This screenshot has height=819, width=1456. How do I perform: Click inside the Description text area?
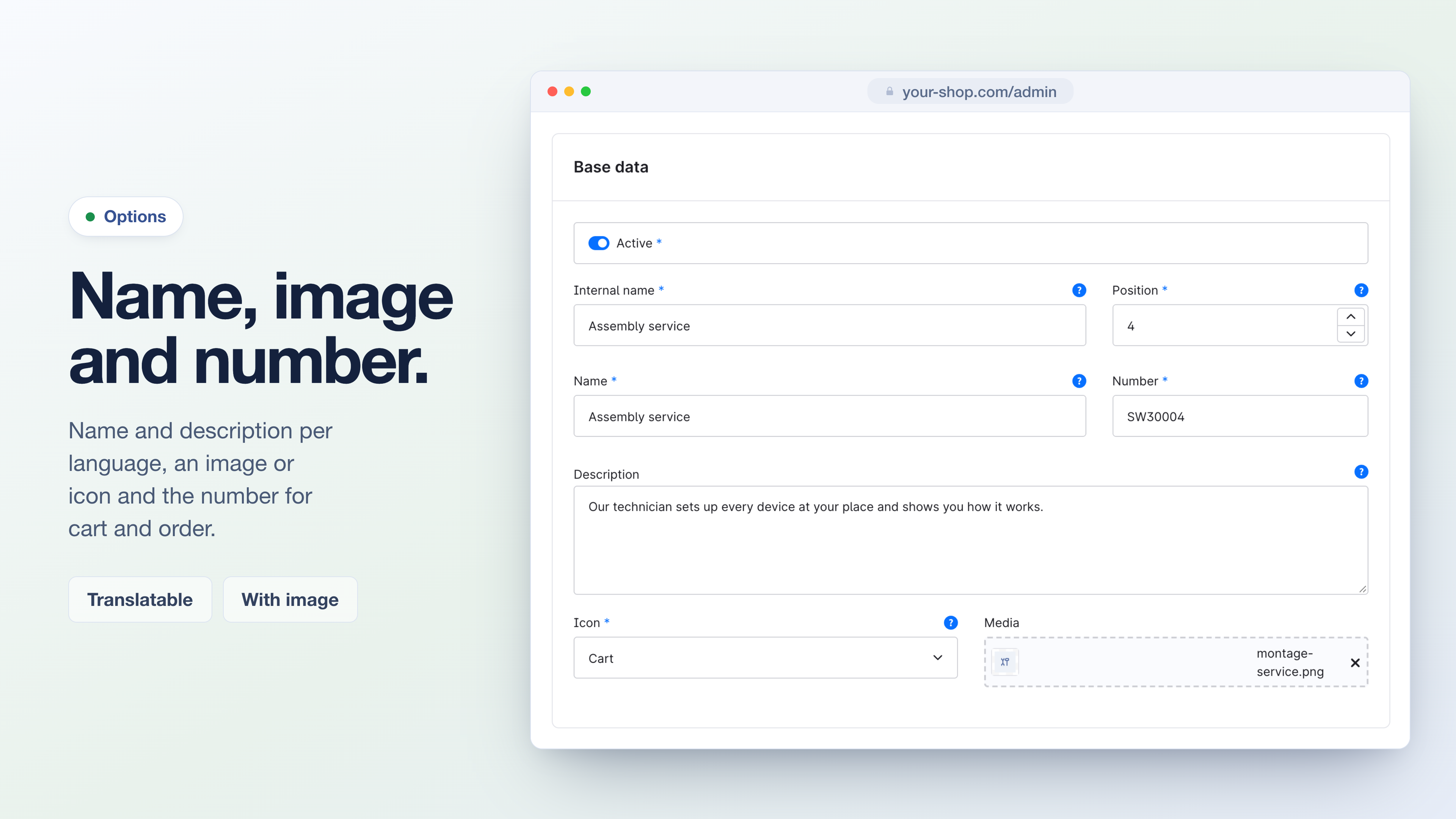[x=971, y=540]
